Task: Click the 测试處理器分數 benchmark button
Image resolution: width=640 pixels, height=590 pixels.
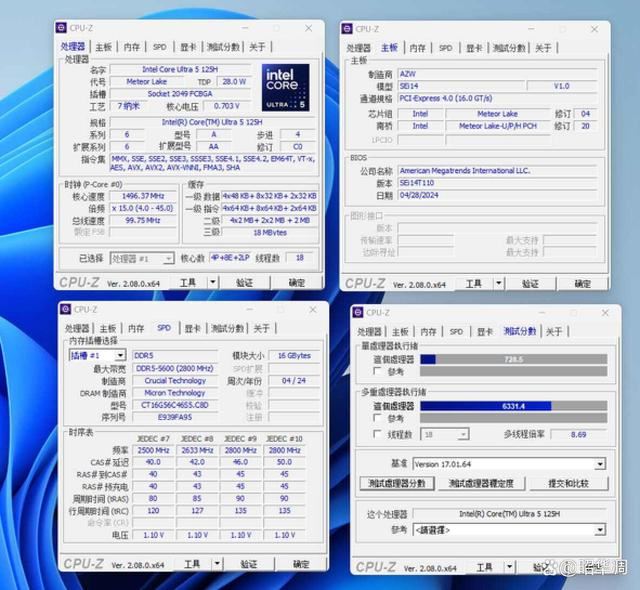Action: (398, 484)
